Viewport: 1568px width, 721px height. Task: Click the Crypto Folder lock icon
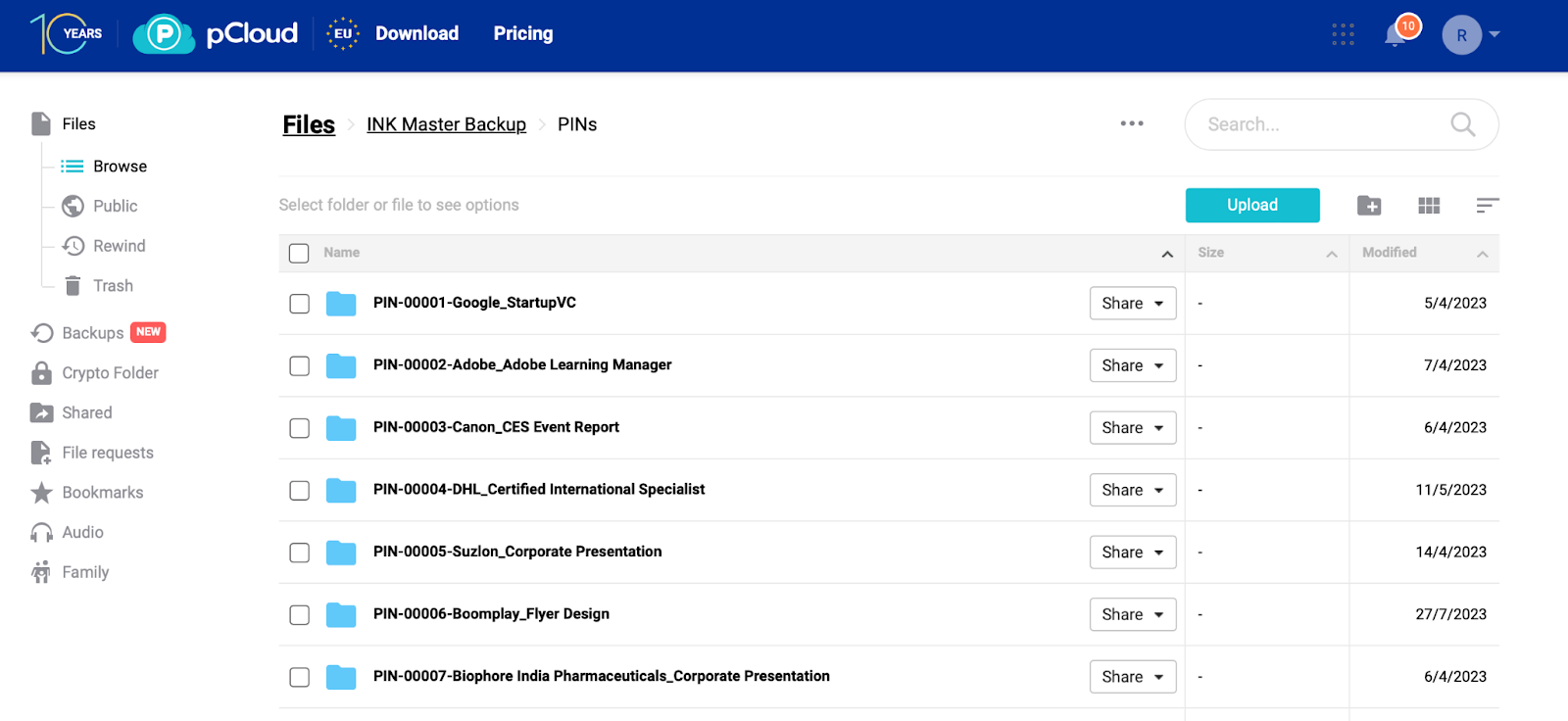point(41,372)
